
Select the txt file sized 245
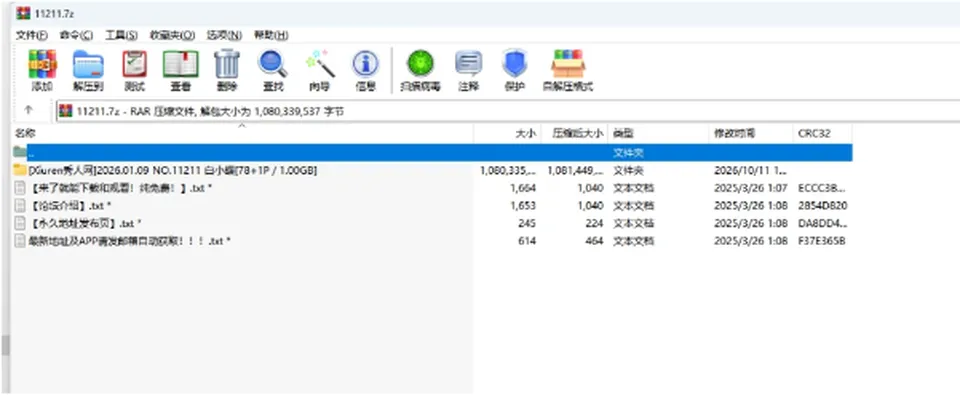pyautogui.click(x=85, y=224)
